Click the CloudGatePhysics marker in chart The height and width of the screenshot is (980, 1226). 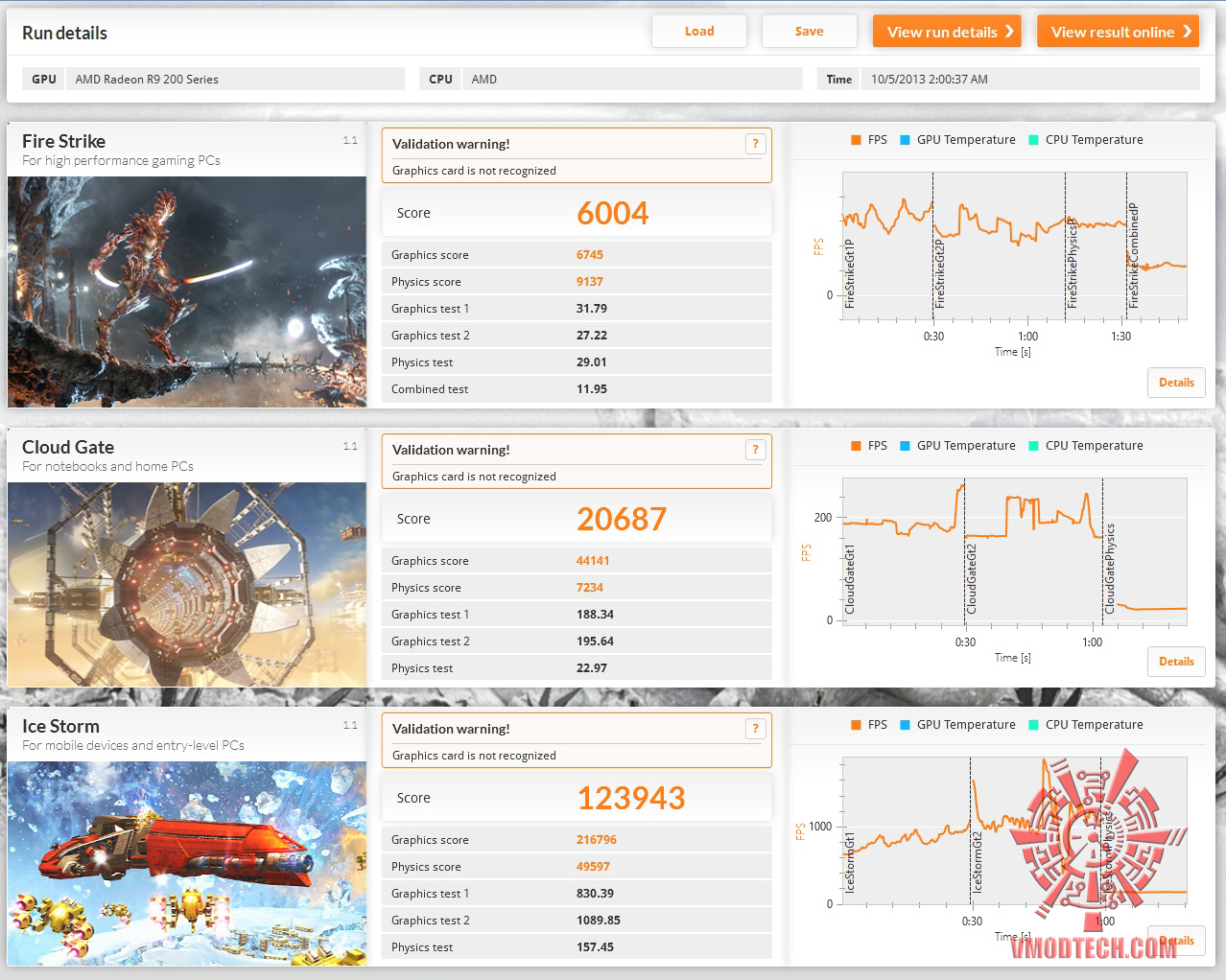click(1110, 569)
